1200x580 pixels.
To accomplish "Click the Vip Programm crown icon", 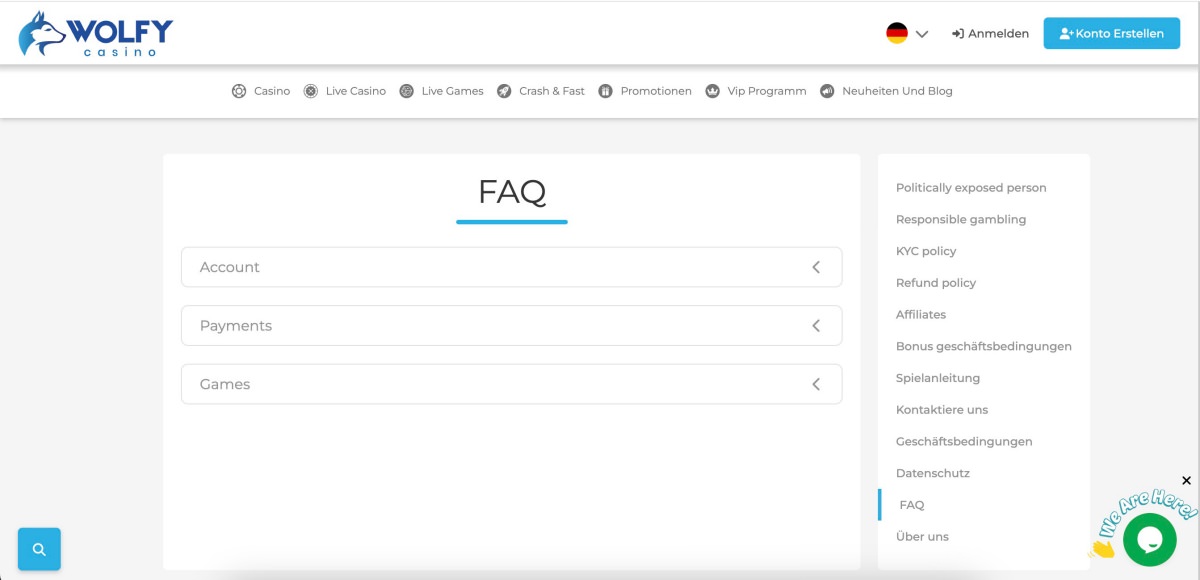I will click(x=712, y=91).
